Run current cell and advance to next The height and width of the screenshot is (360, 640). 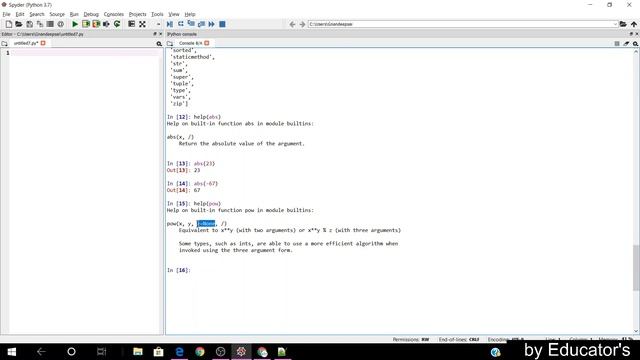96,24
